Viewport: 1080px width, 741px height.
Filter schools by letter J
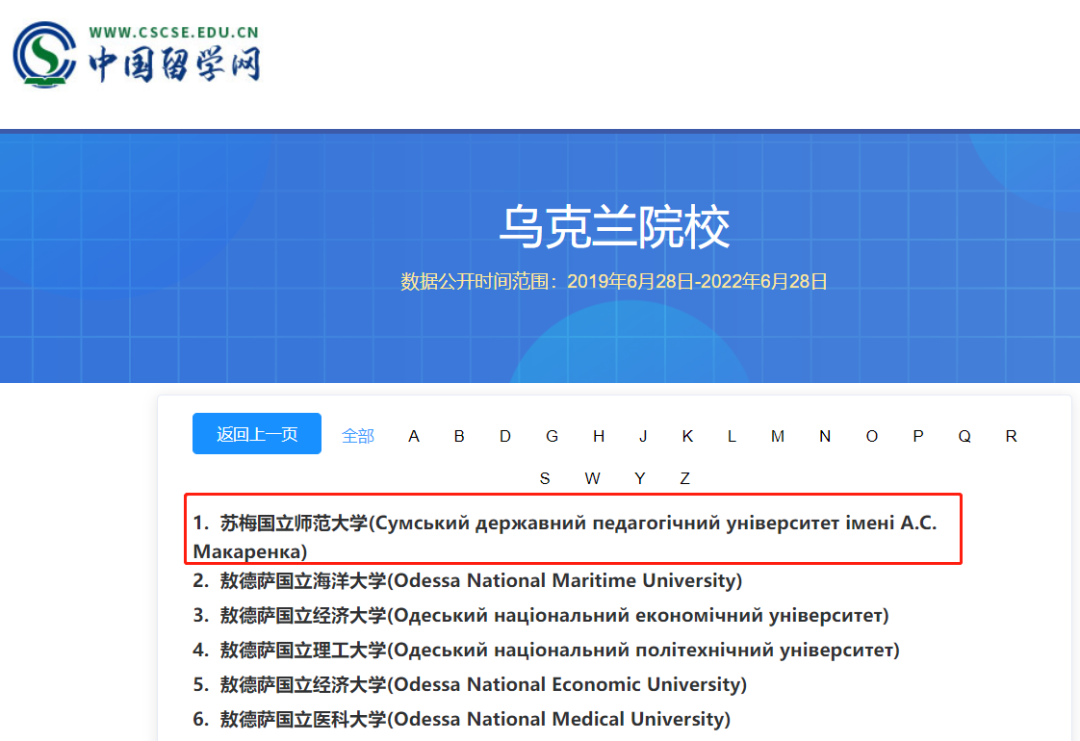643,436
